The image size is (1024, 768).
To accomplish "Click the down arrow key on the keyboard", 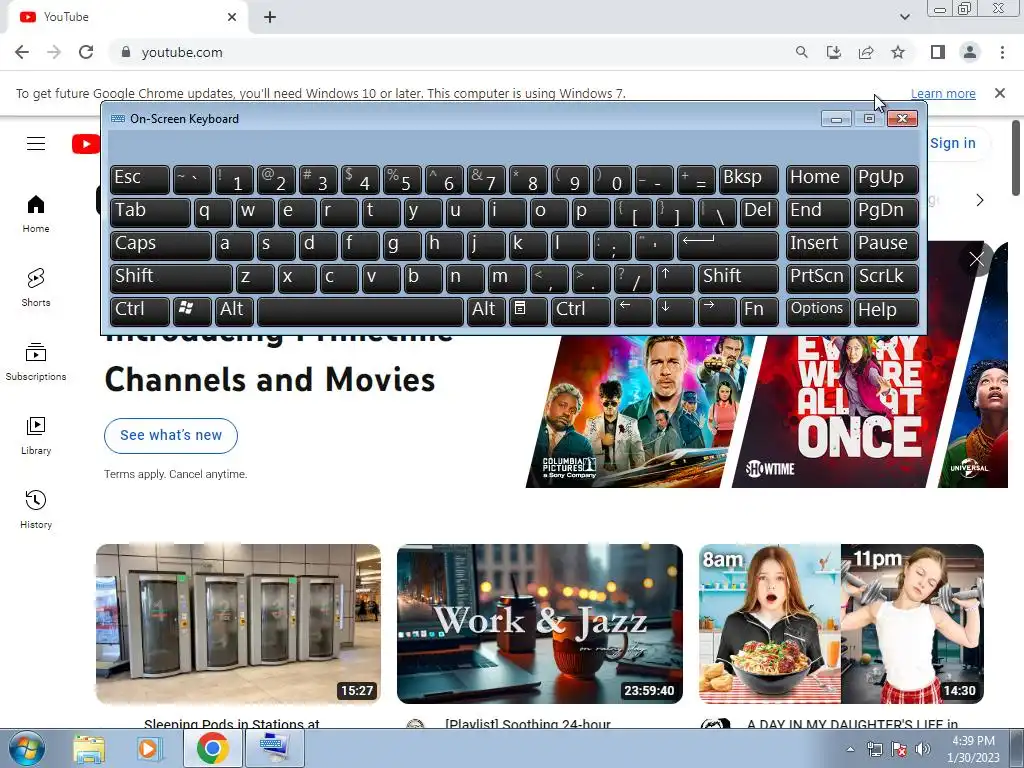I will click(675, 310).
